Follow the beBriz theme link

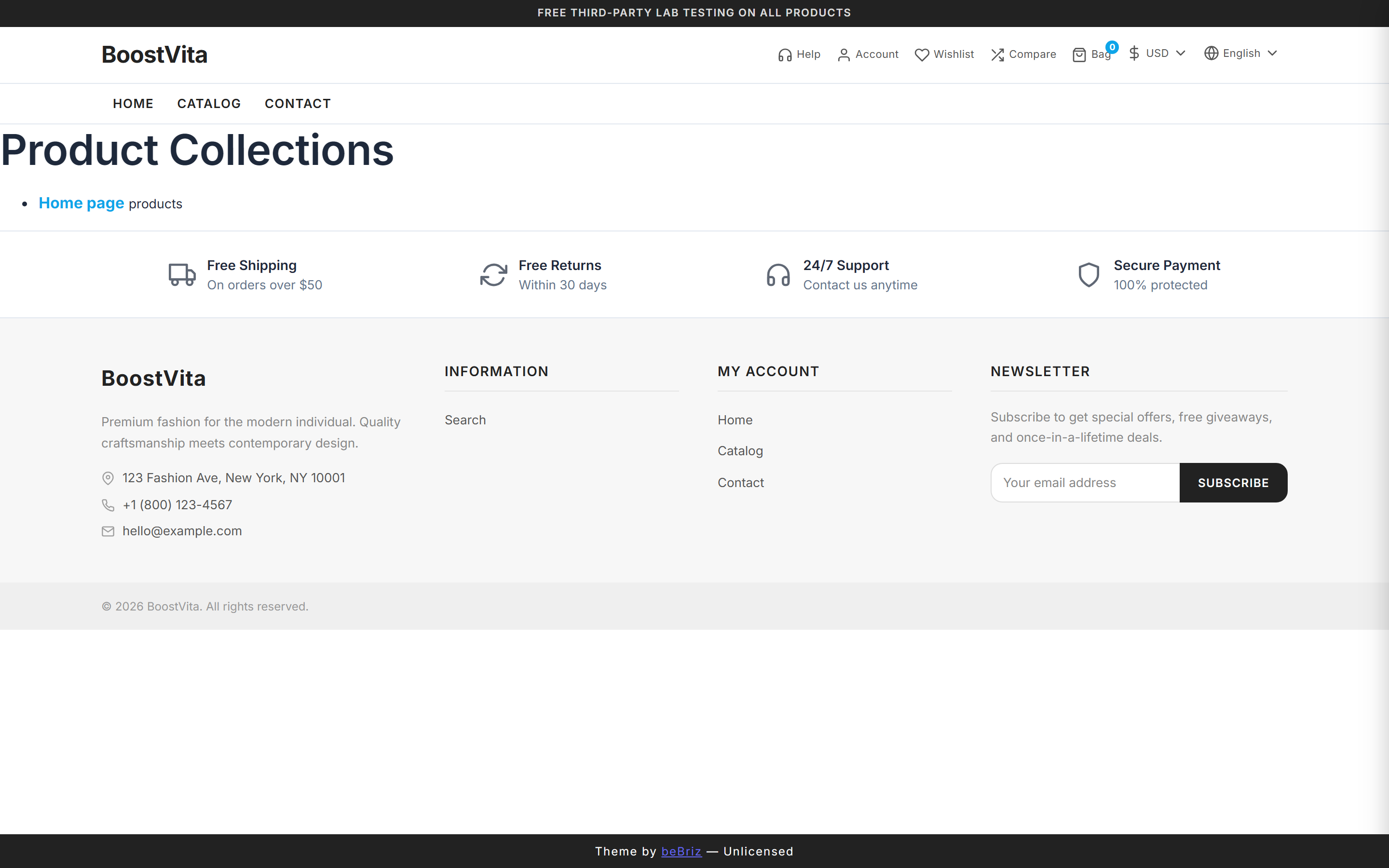click(x=681, y=851)
